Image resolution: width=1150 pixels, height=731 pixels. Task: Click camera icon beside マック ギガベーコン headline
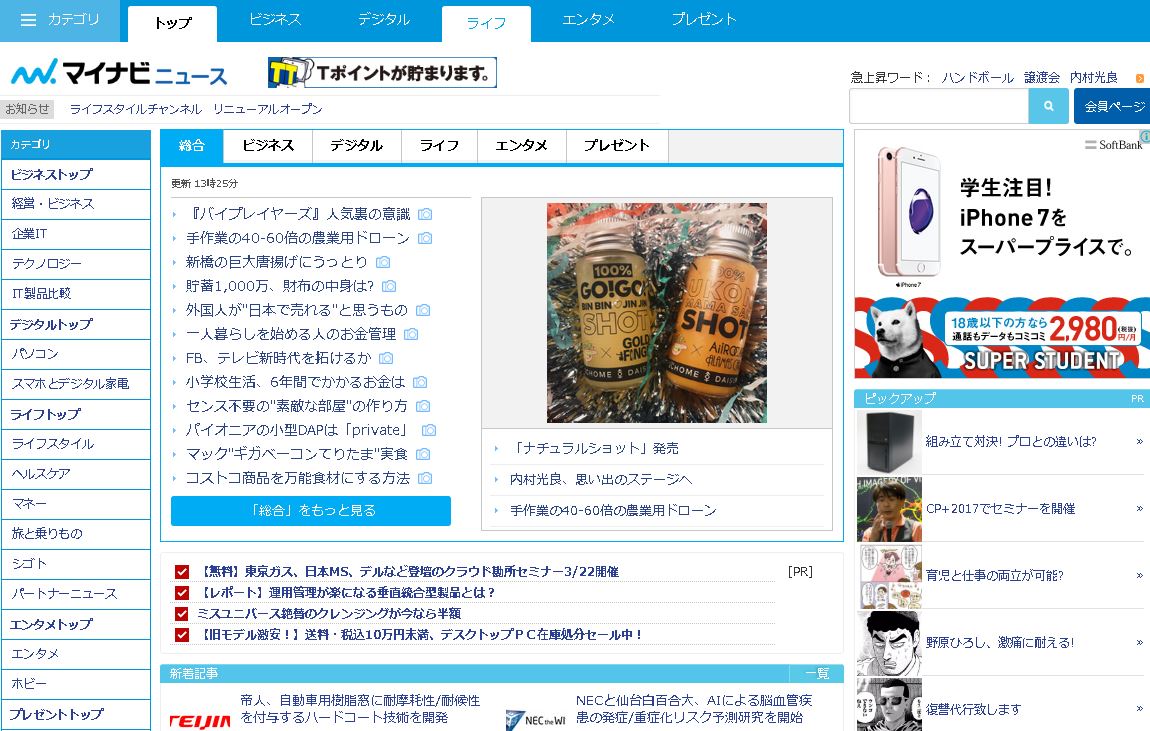tap(422, 455)
